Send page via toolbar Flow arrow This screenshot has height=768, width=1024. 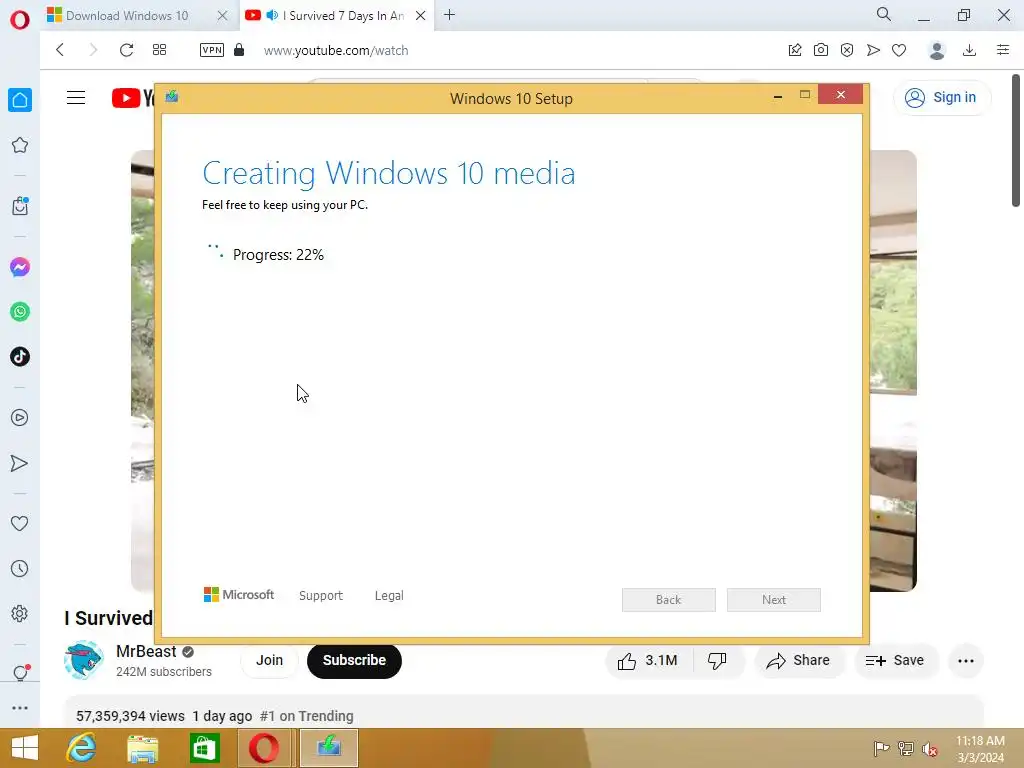(873, 50)
